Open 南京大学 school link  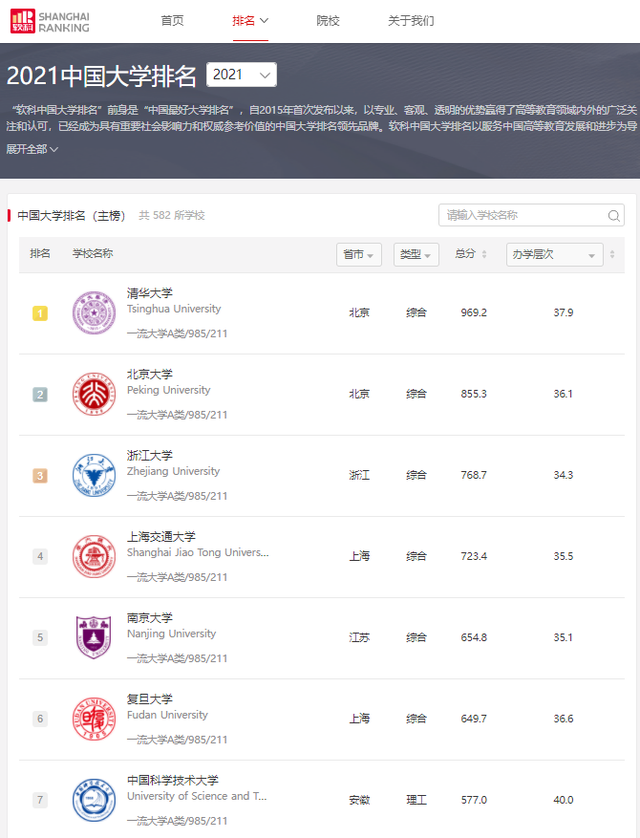point(150,618)
